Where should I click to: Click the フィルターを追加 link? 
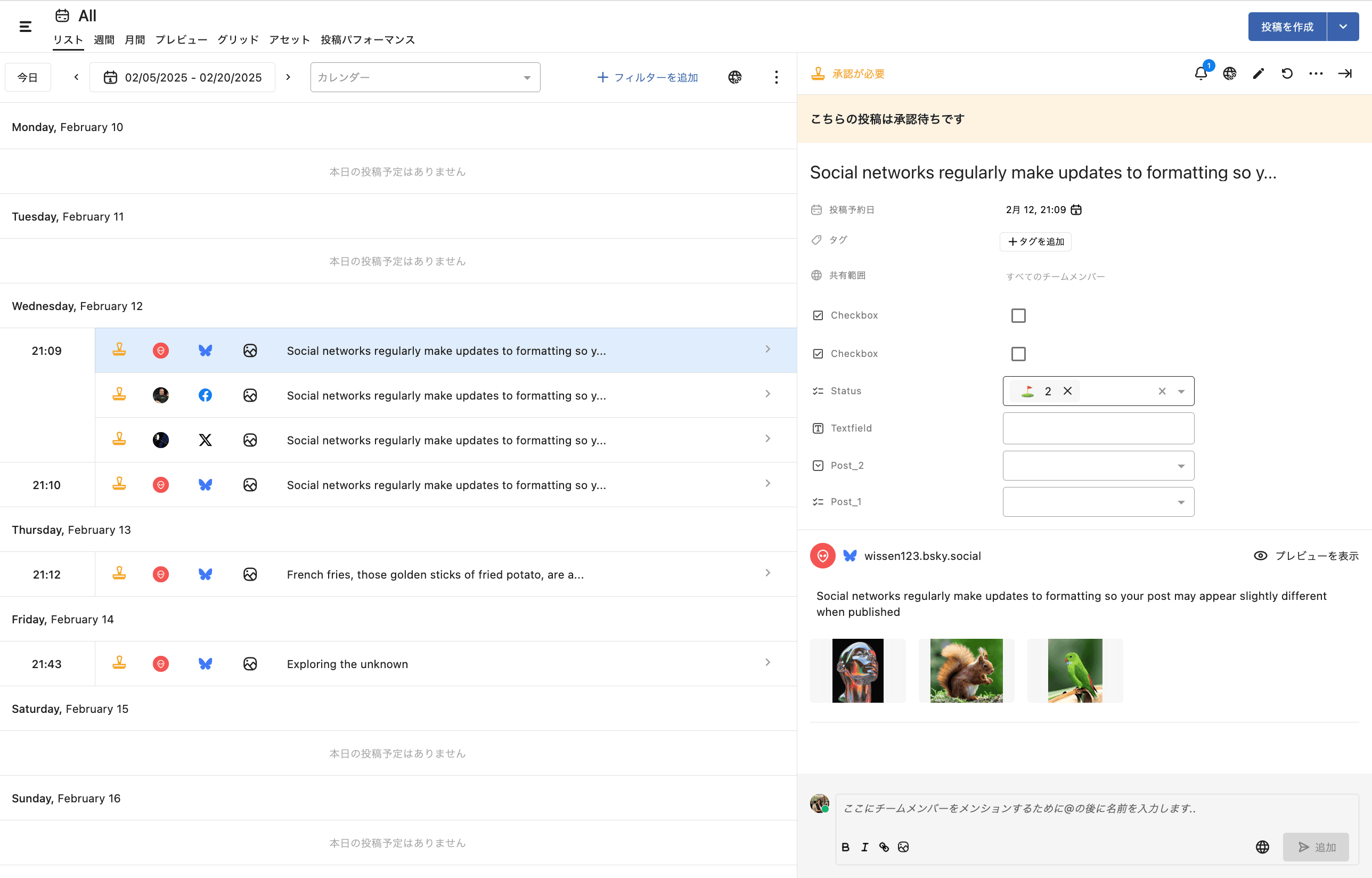(x=647, y=77)
